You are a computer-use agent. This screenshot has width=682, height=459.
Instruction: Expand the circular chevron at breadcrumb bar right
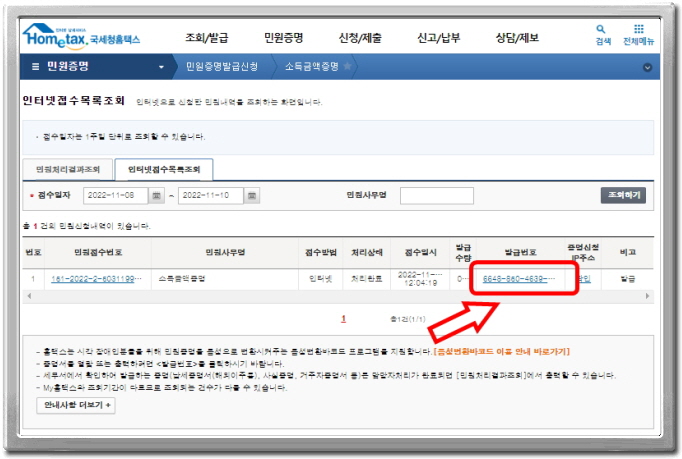point(647,67)
